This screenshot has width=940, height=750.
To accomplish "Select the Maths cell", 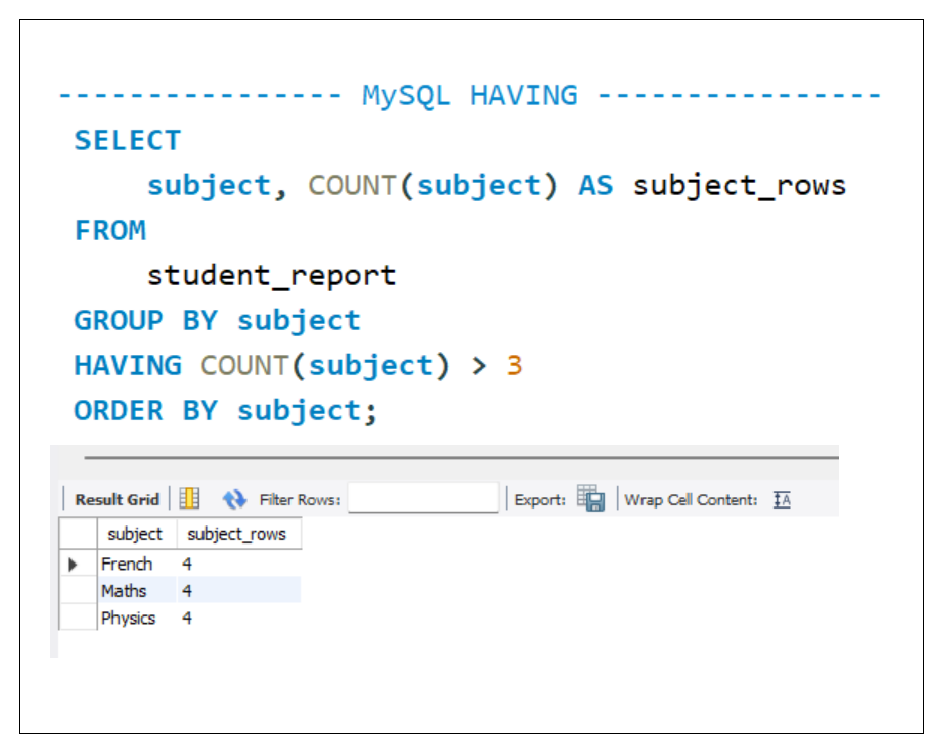I will pos(124,591).
